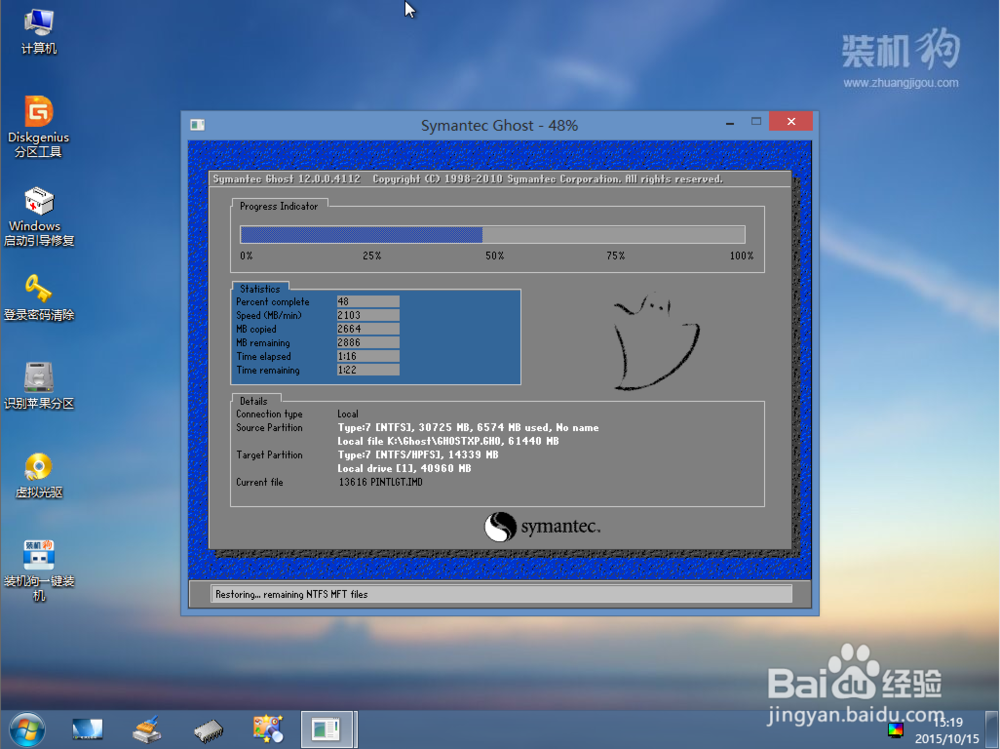Click the GHOSTXP.GHO local file line
The width and height of the screenshot is (1000, 749).
tap(448, 441)
